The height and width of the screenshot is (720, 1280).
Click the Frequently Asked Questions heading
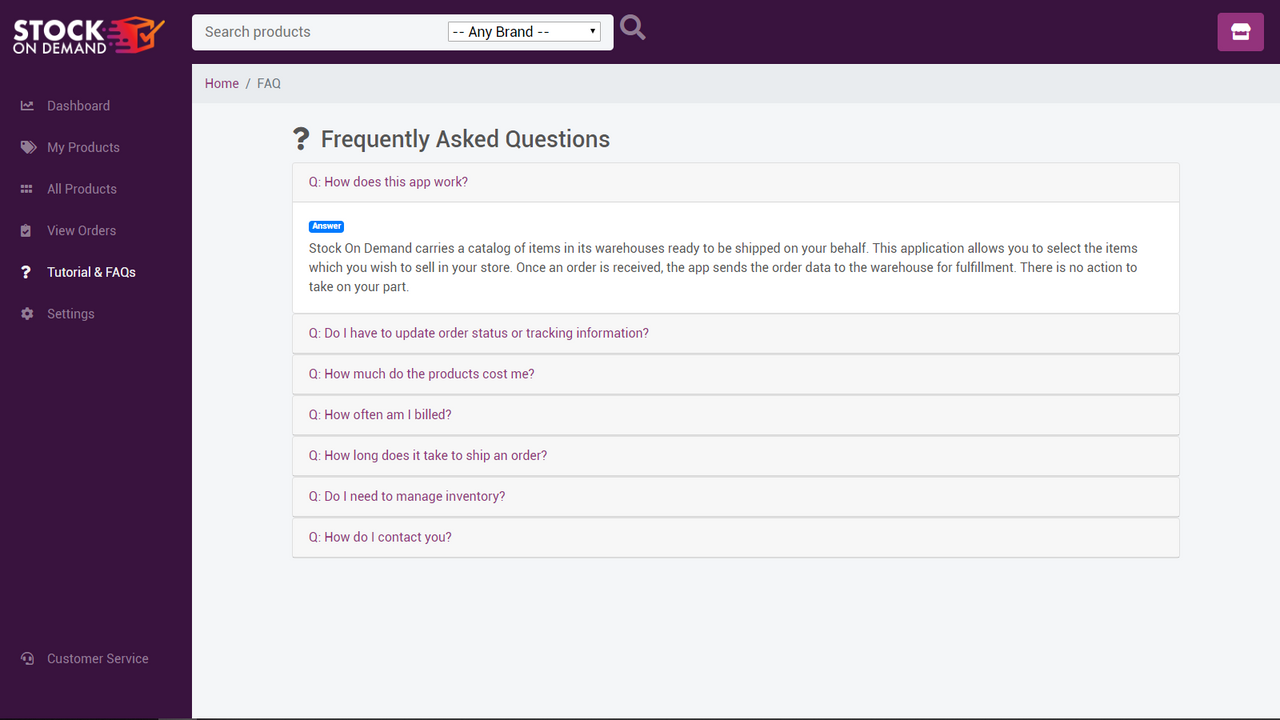(465, 139)
